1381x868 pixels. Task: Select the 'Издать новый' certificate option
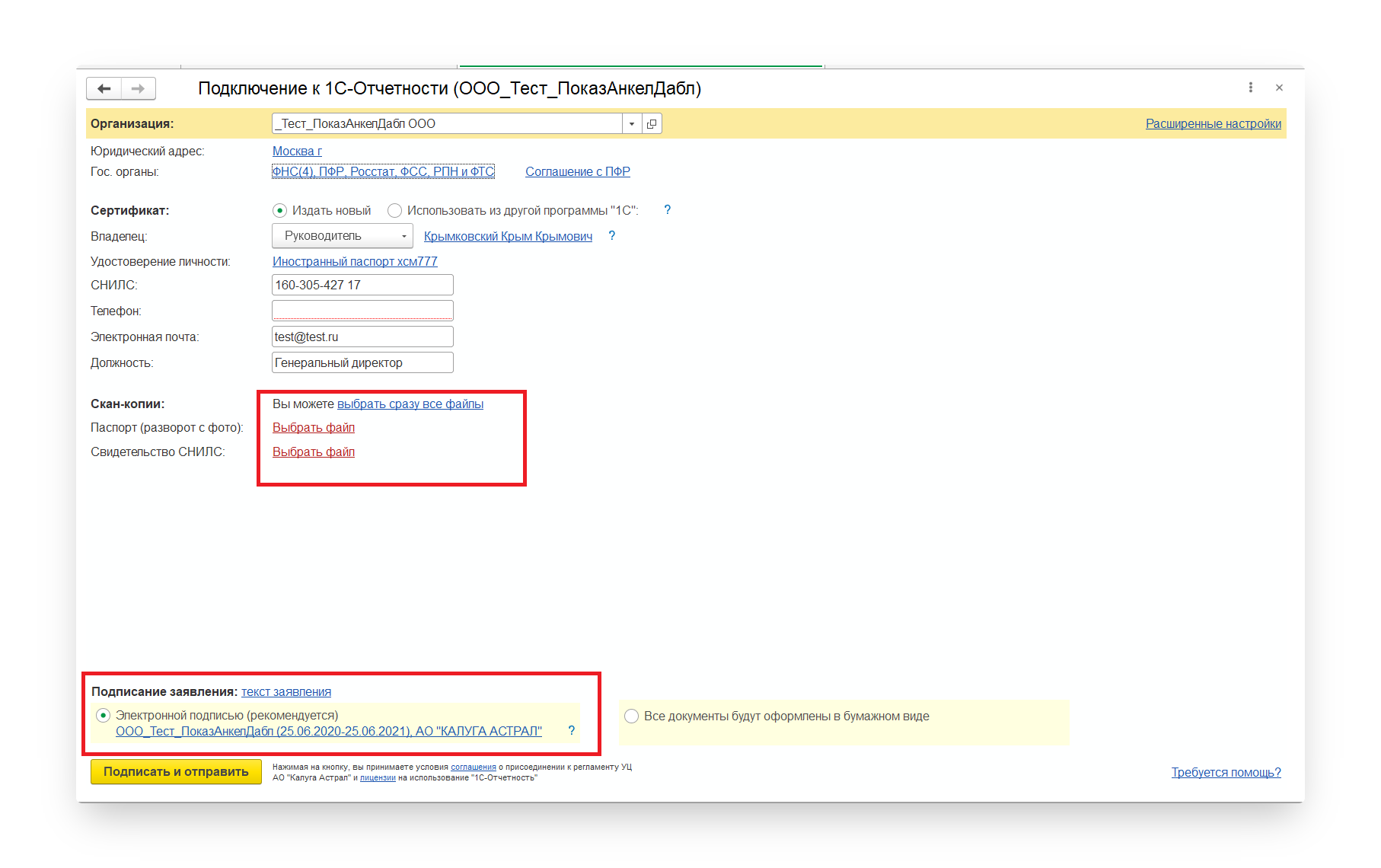tap(280, 211)
